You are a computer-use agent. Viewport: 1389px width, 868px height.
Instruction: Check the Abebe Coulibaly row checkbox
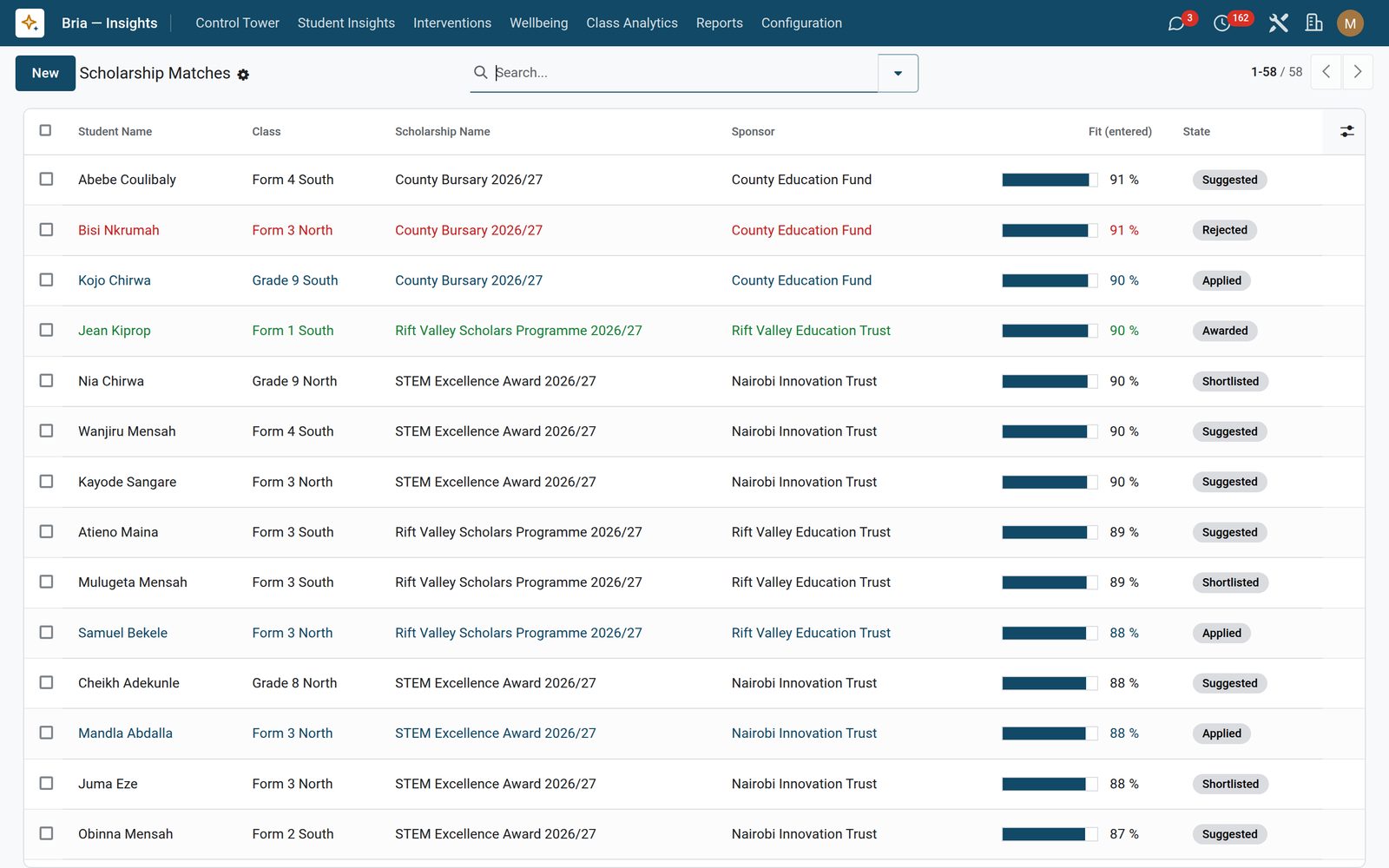click(x=46, y=179)
